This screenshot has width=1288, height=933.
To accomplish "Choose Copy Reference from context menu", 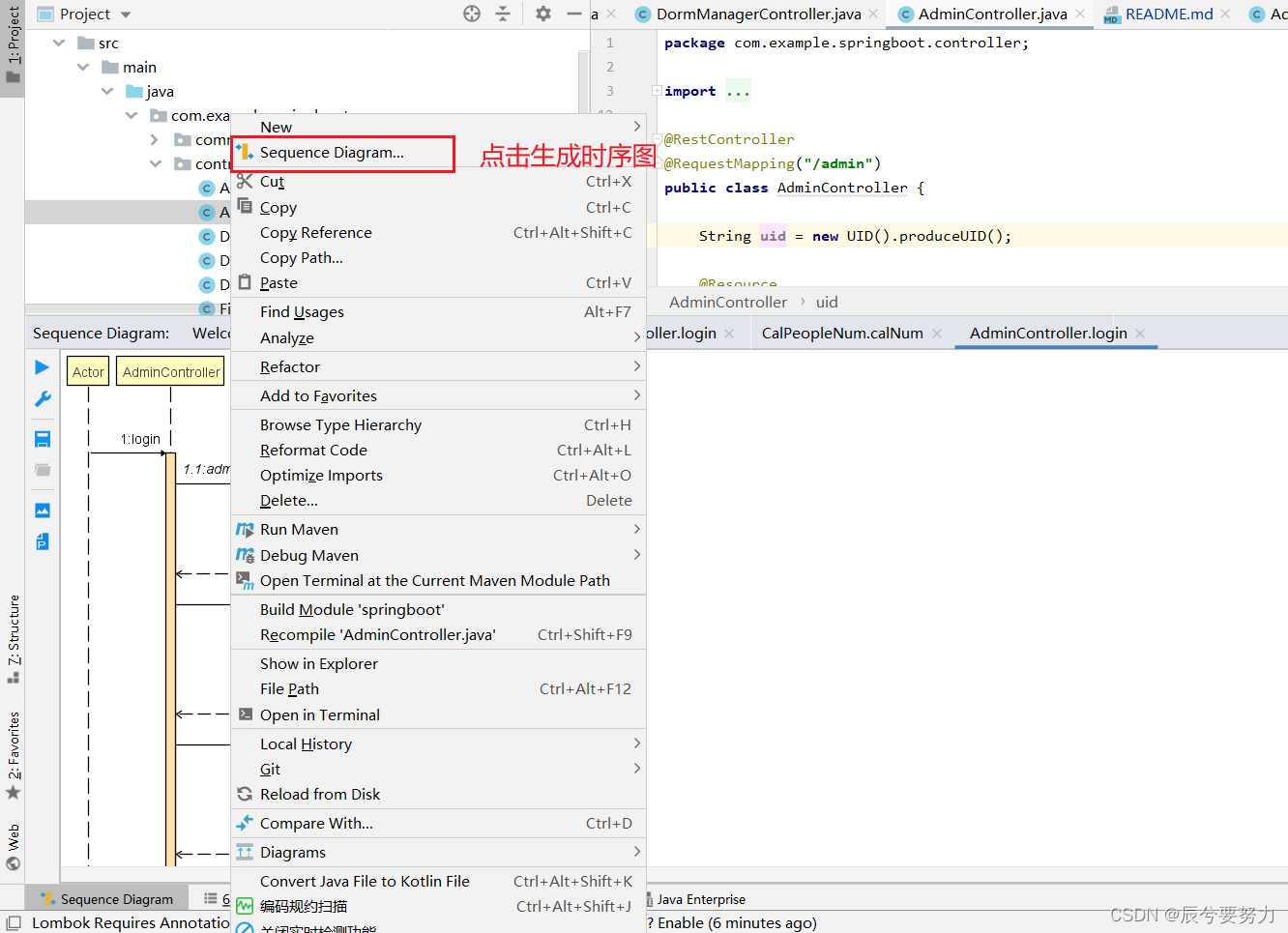I will 439,232.
